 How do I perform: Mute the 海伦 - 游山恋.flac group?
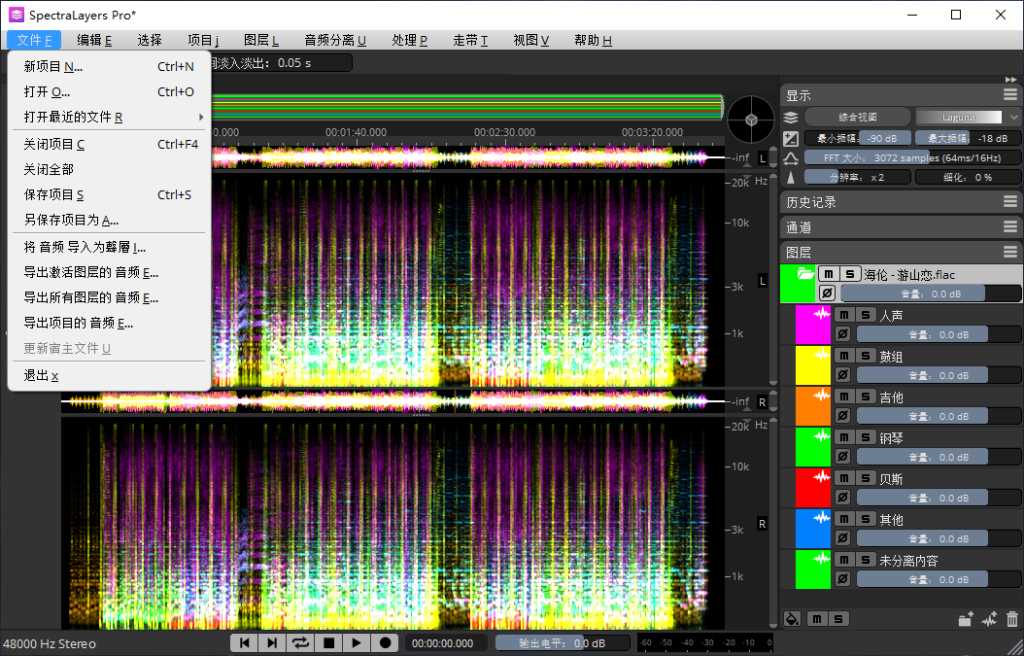[829, 274]
